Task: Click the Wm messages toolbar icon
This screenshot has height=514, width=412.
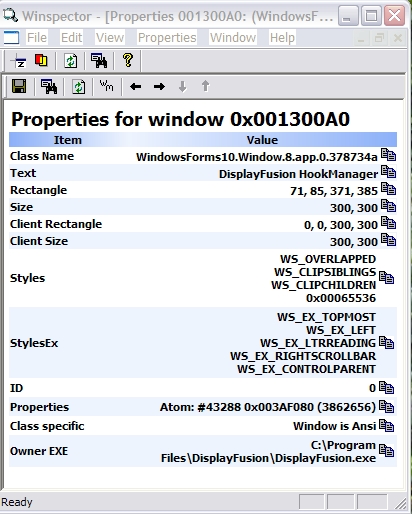Action: 106,86
